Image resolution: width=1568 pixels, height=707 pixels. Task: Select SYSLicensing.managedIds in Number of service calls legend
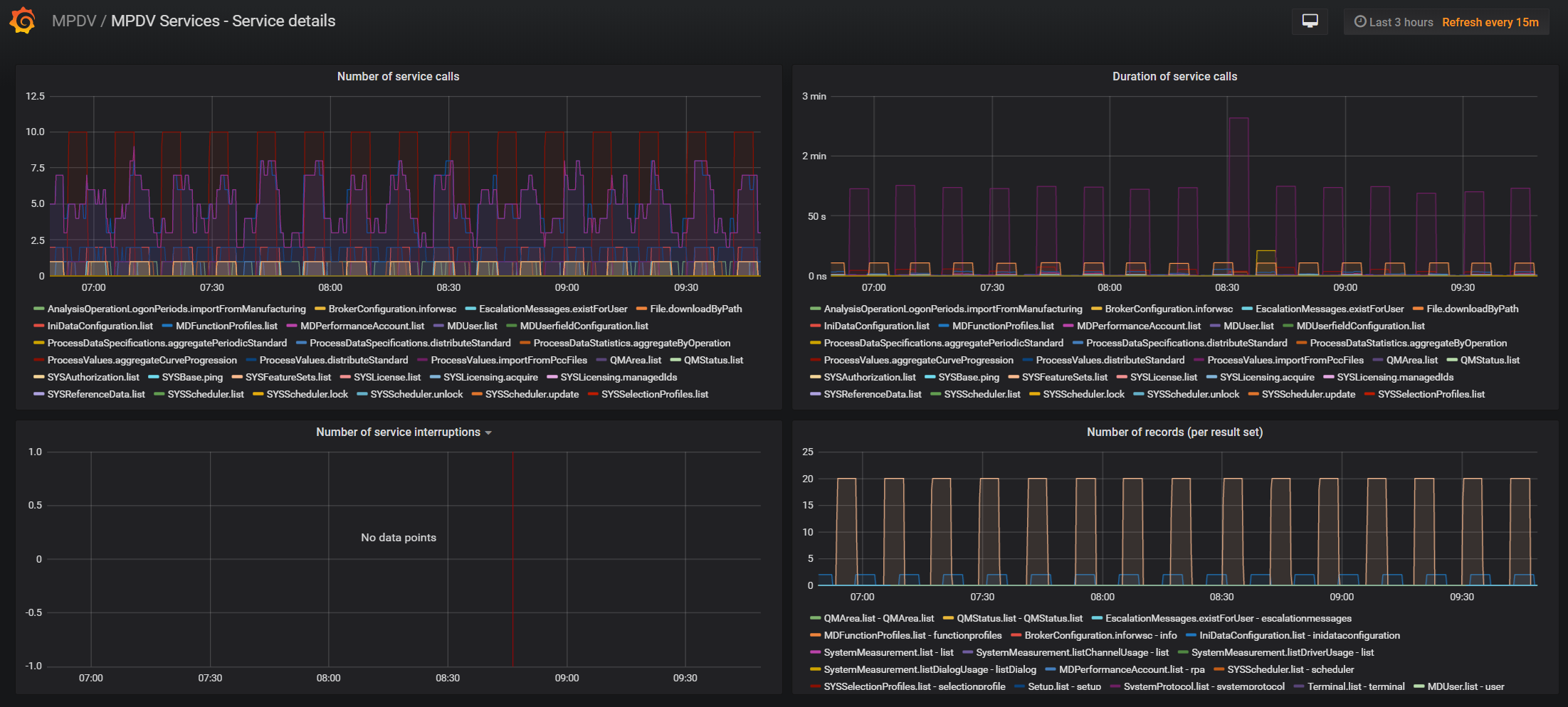click(x=619, y=377)
